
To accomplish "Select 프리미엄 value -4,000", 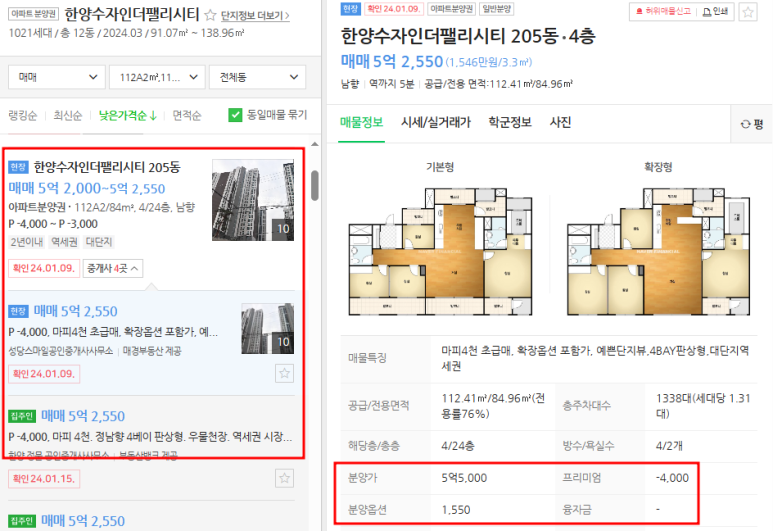I will [x=672, y=478].
